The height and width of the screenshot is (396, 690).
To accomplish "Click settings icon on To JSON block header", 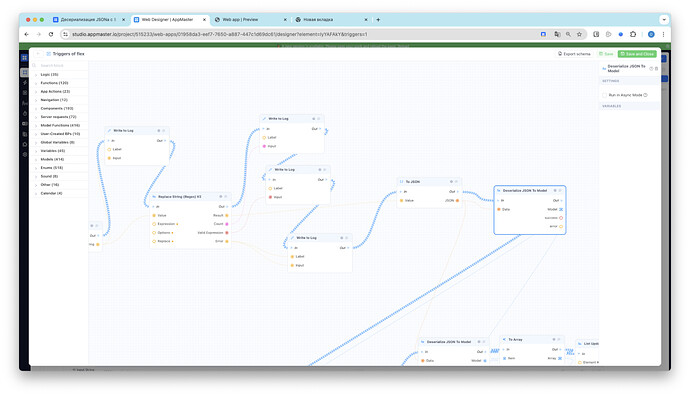I will point(451,182).
